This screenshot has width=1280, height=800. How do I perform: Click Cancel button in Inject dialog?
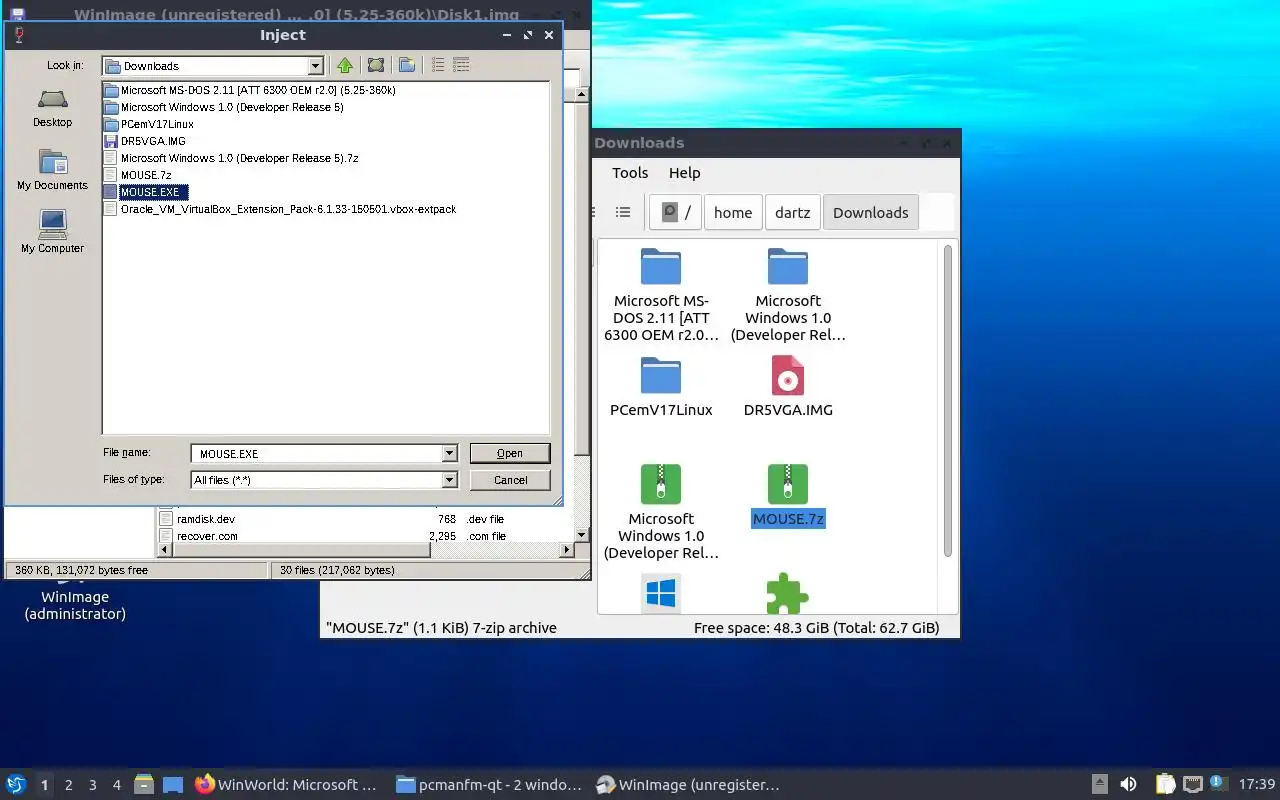(x=510, y=480)
